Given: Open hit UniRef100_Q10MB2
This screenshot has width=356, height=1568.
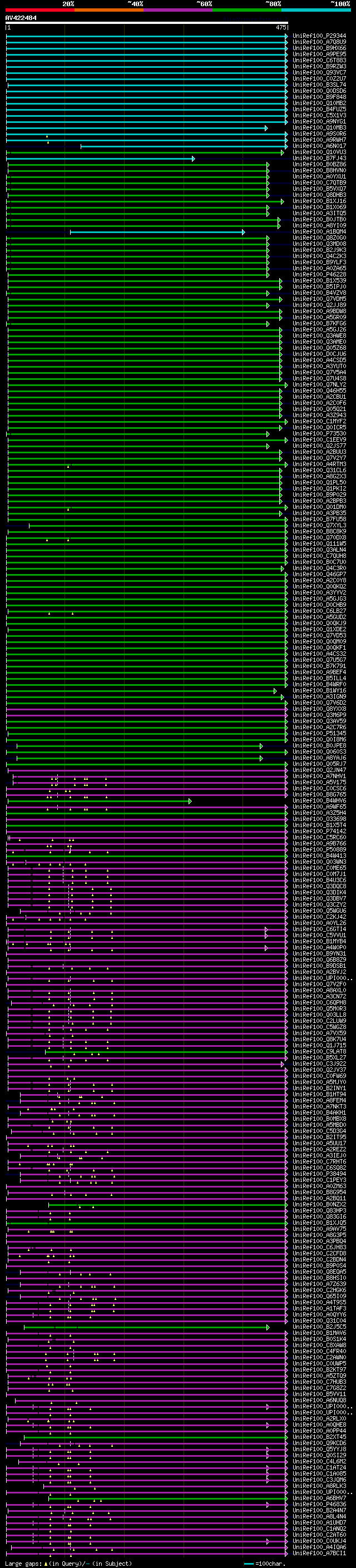Looking at the screenshot, I should click(x=319, y=103).
